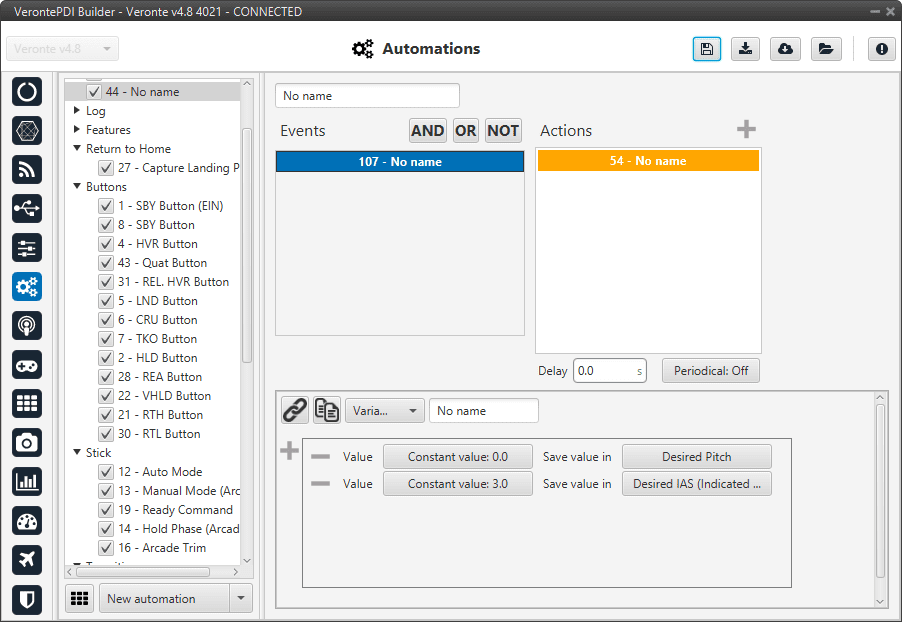
Task: Toggle the 21 - RTH Button checkbox
Action: coord(105,415)
